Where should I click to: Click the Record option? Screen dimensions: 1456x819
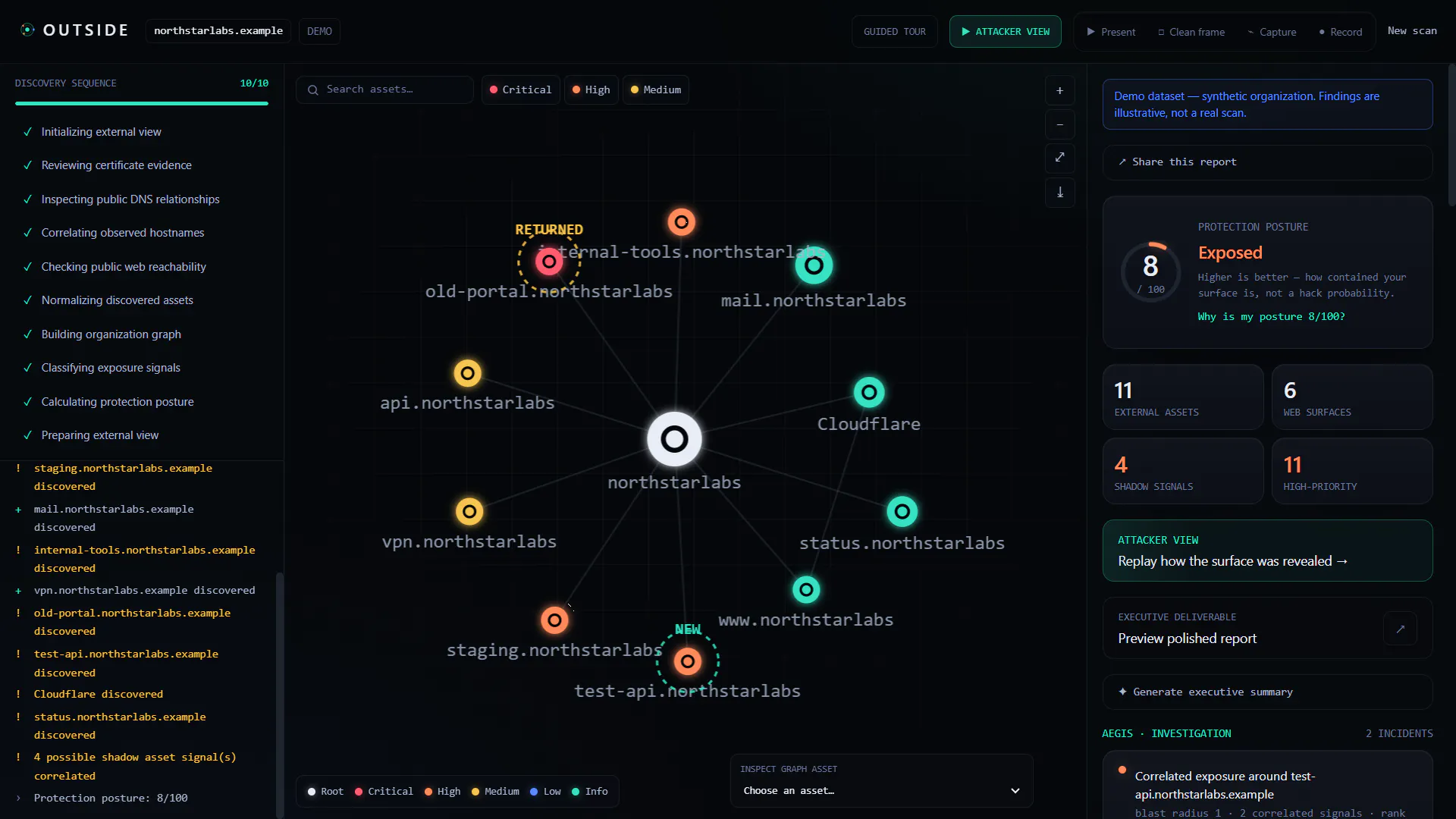pos(1340,32)
